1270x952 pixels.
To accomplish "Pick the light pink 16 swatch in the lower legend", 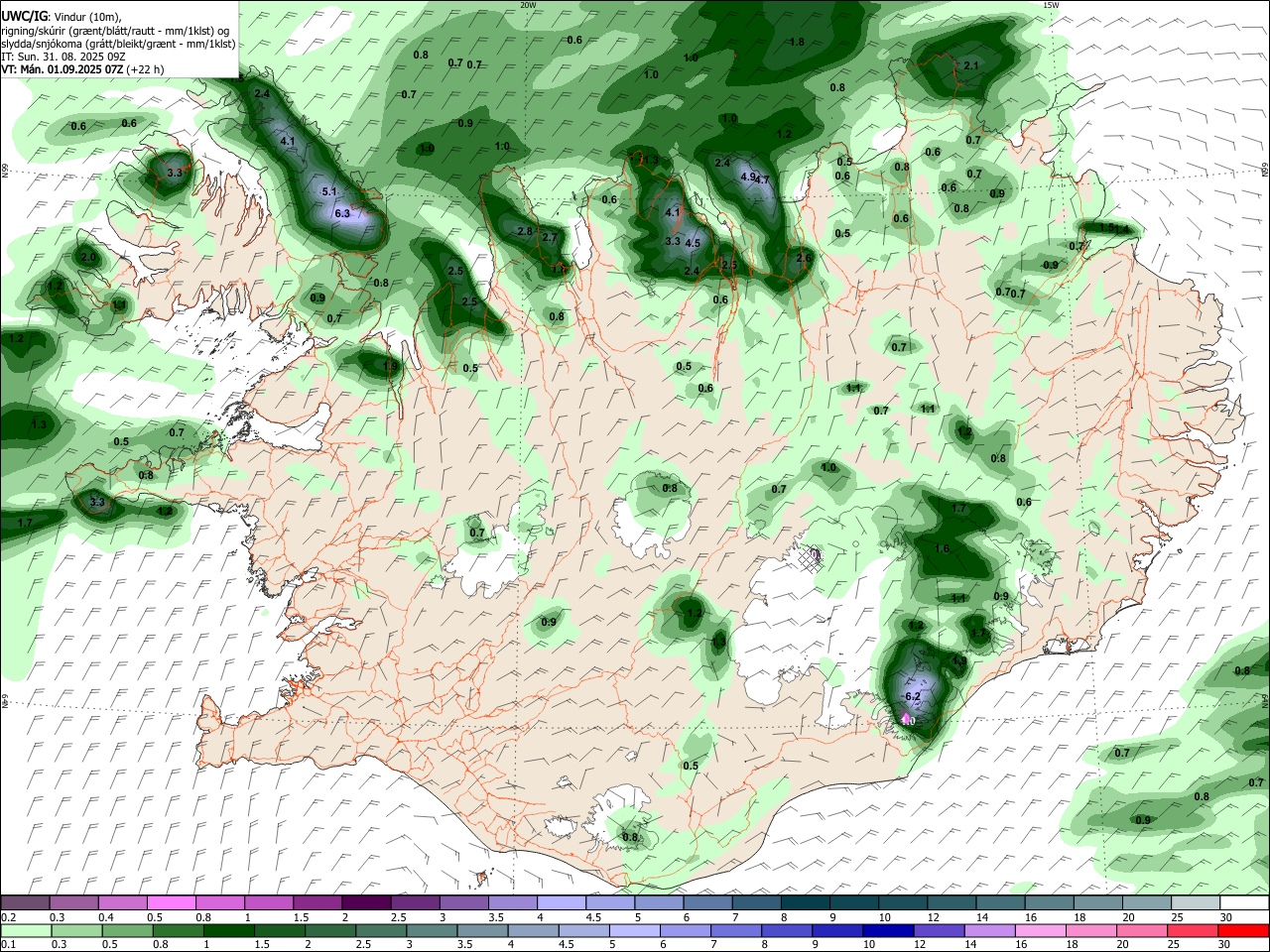I will click(x=1041, y=930).
